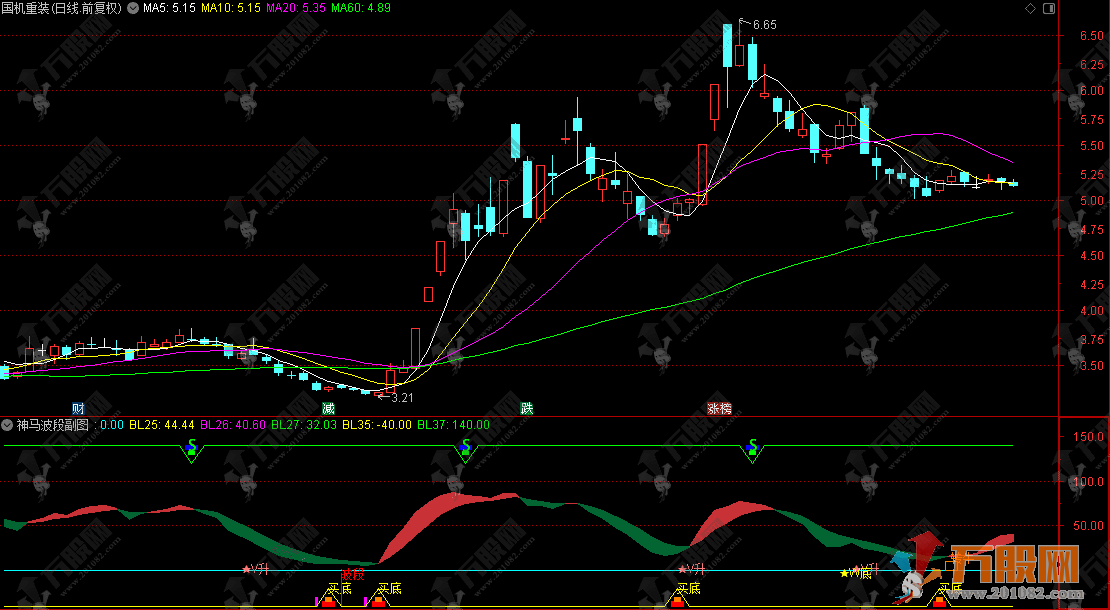The height and width of the screenshot is (610, 1110).
Task: Select the MA5 moving average label
Action: 169,8
